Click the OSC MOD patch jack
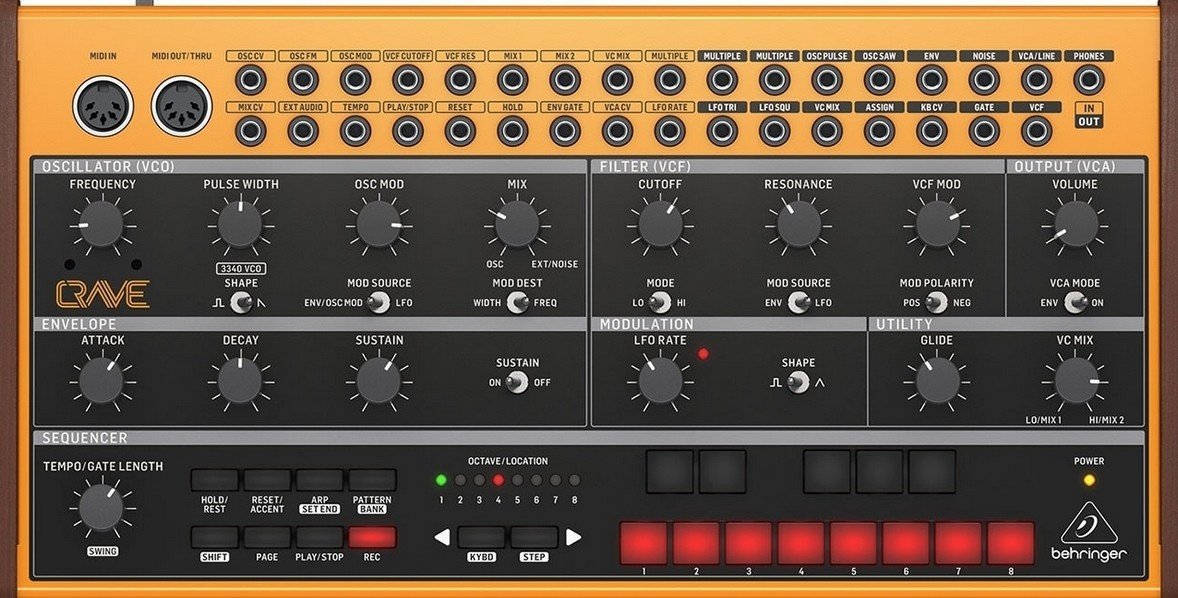 pyautogui.click(x=355, y=80)
